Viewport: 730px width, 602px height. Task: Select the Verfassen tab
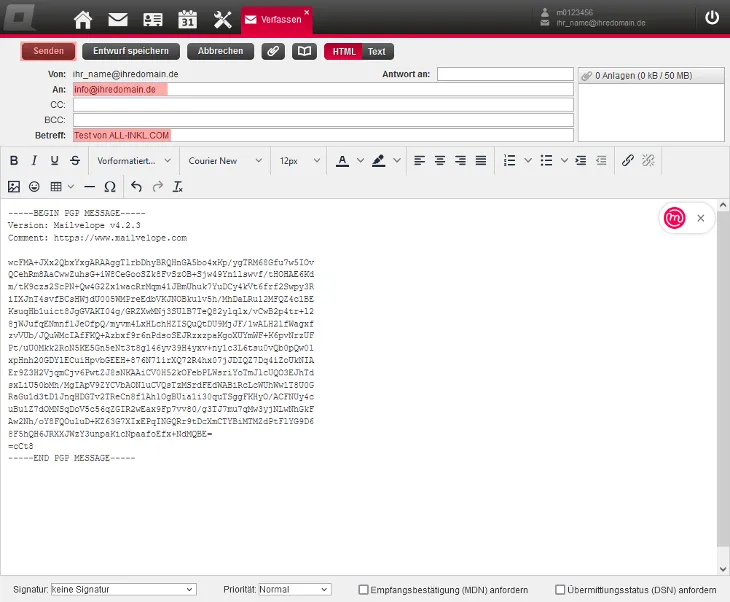click(x=277, y=20)
